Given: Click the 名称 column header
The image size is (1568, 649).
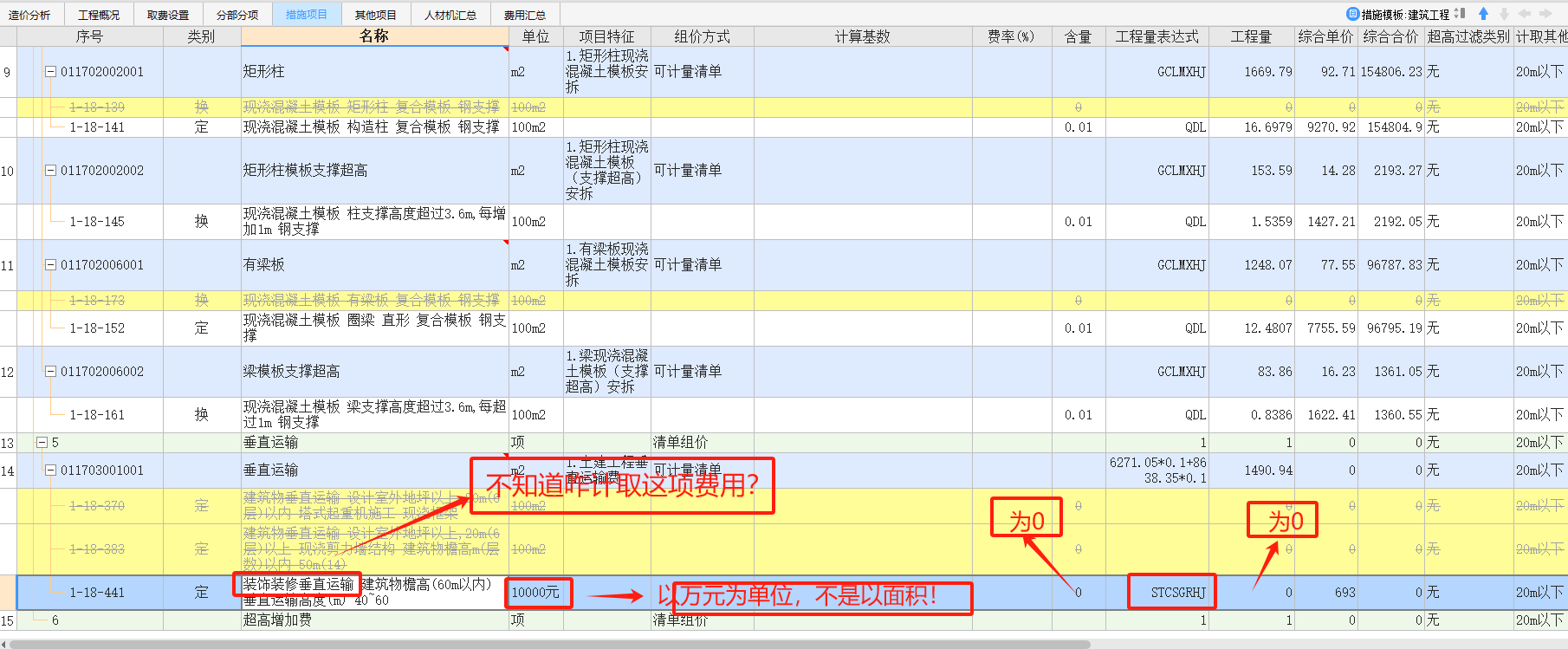Looking at the screenshot, I should coord(374,36).
